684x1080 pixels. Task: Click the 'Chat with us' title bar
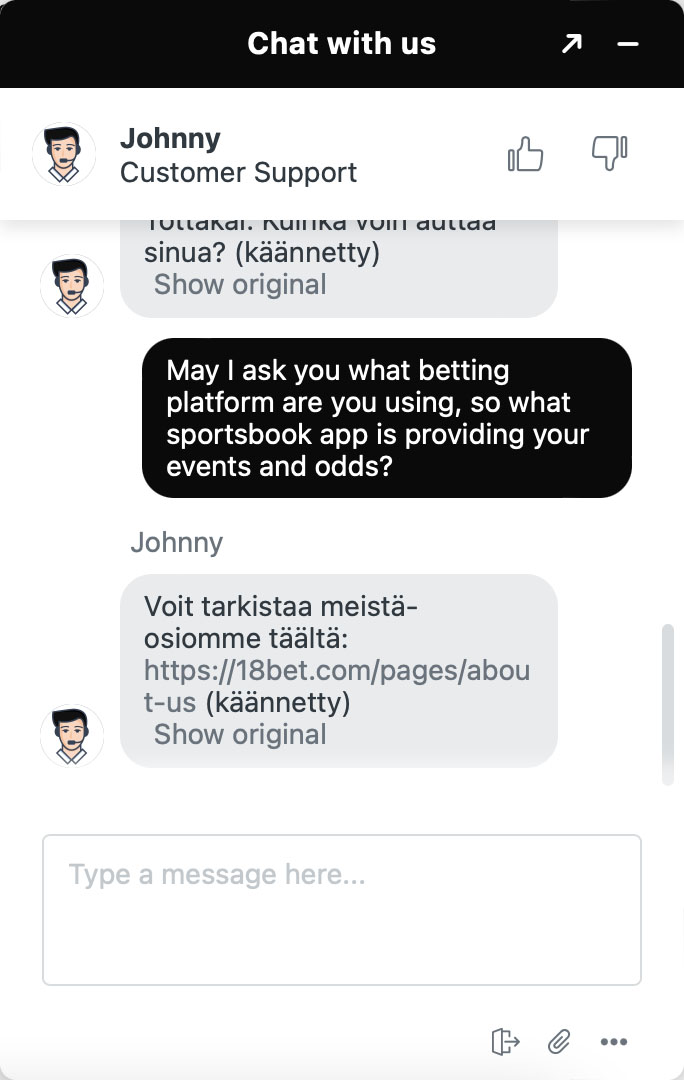[342, 43]
